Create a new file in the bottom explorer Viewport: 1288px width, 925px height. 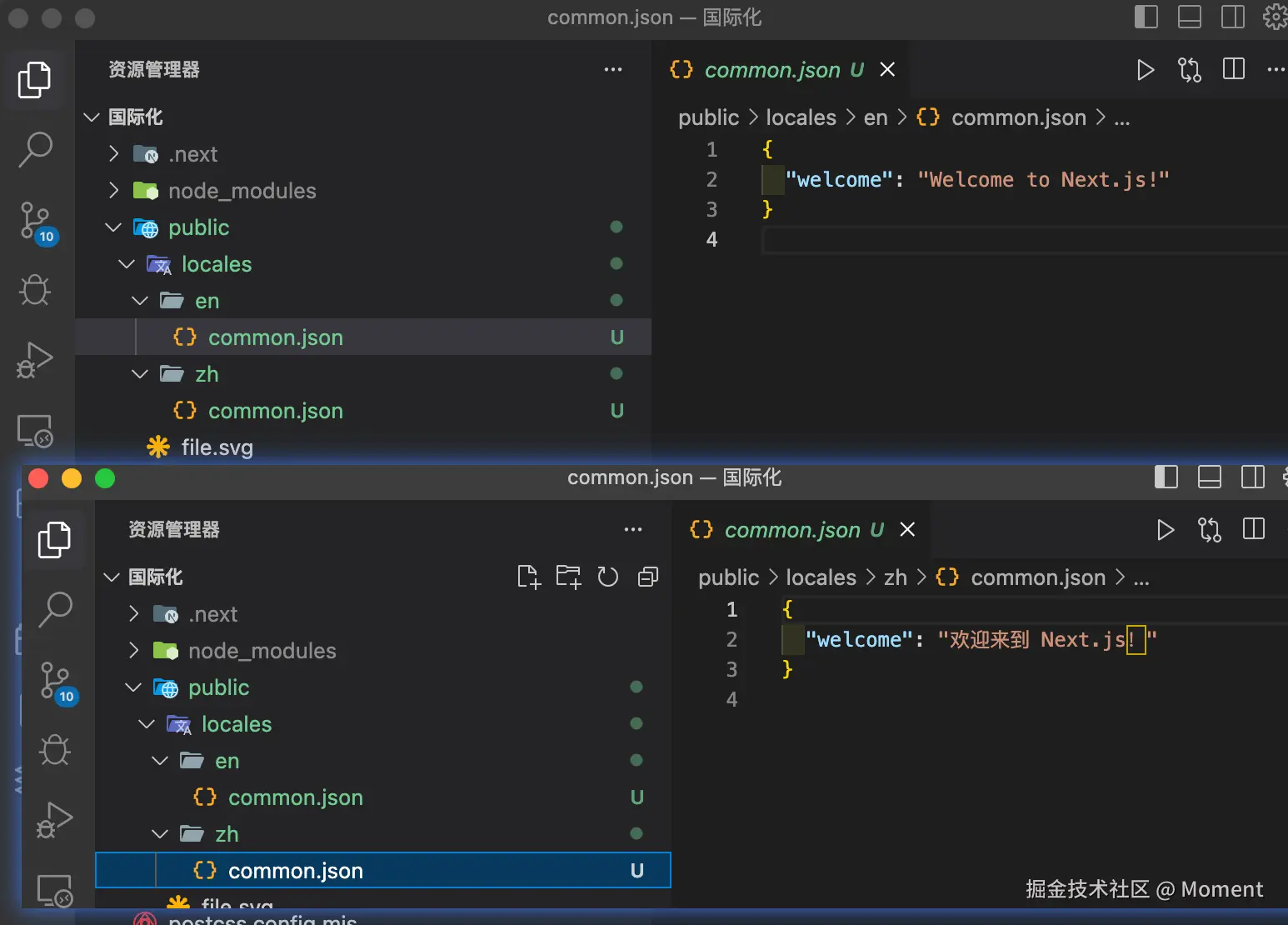[529, 577]
